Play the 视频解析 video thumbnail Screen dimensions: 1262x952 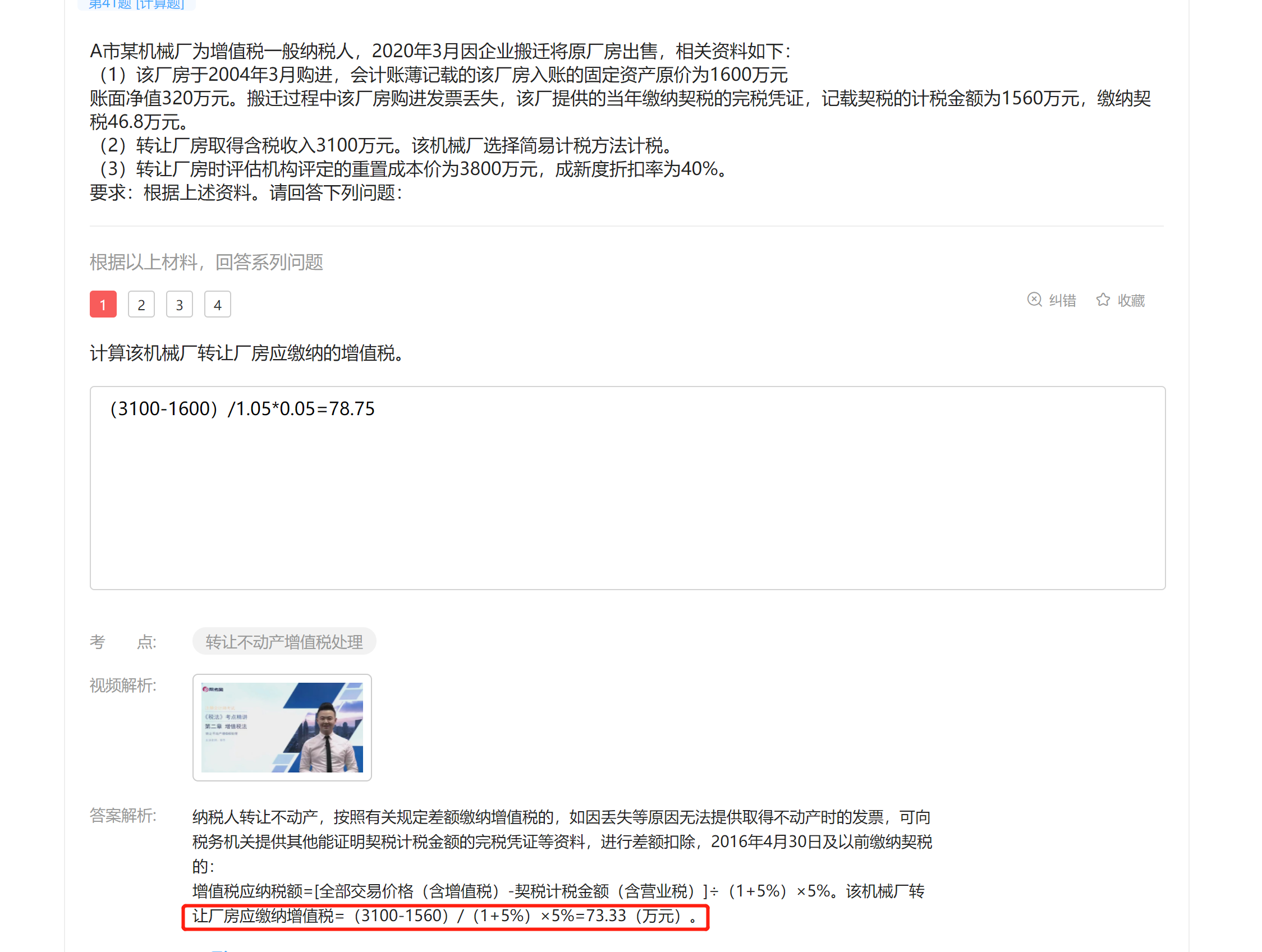[282, 727]
